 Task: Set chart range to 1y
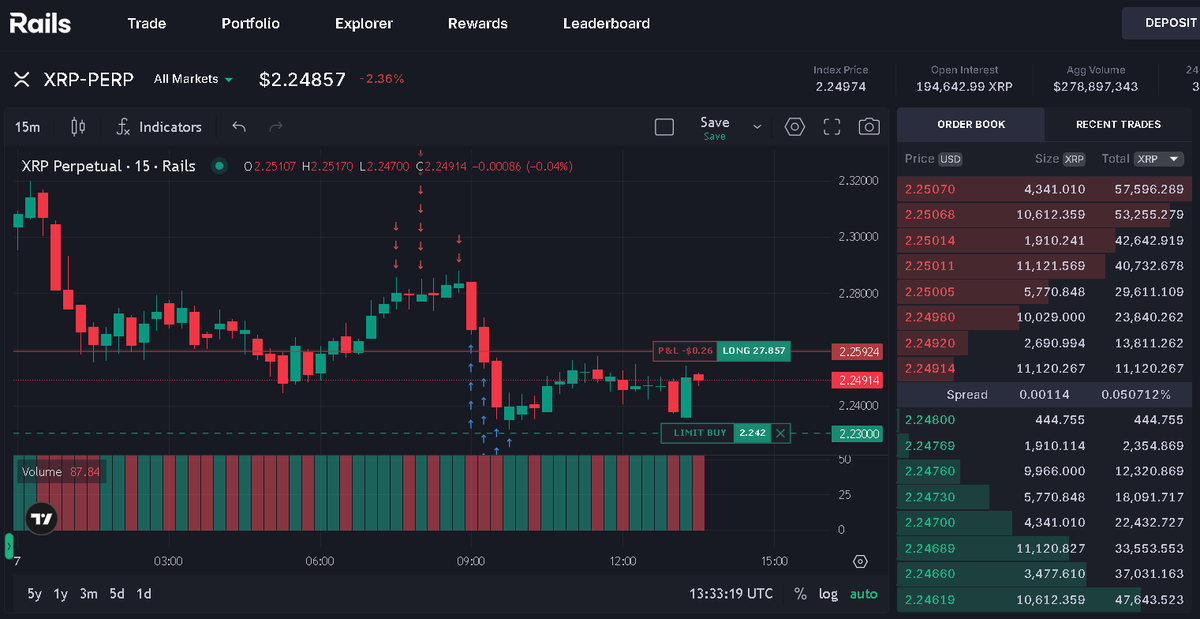point(61,594)
